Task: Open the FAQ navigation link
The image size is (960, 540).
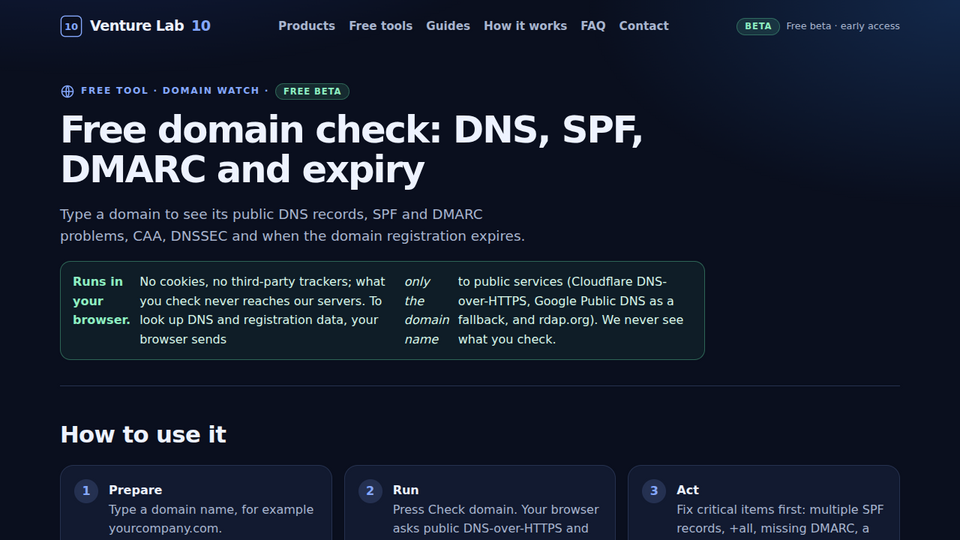Action: point(593,26)
